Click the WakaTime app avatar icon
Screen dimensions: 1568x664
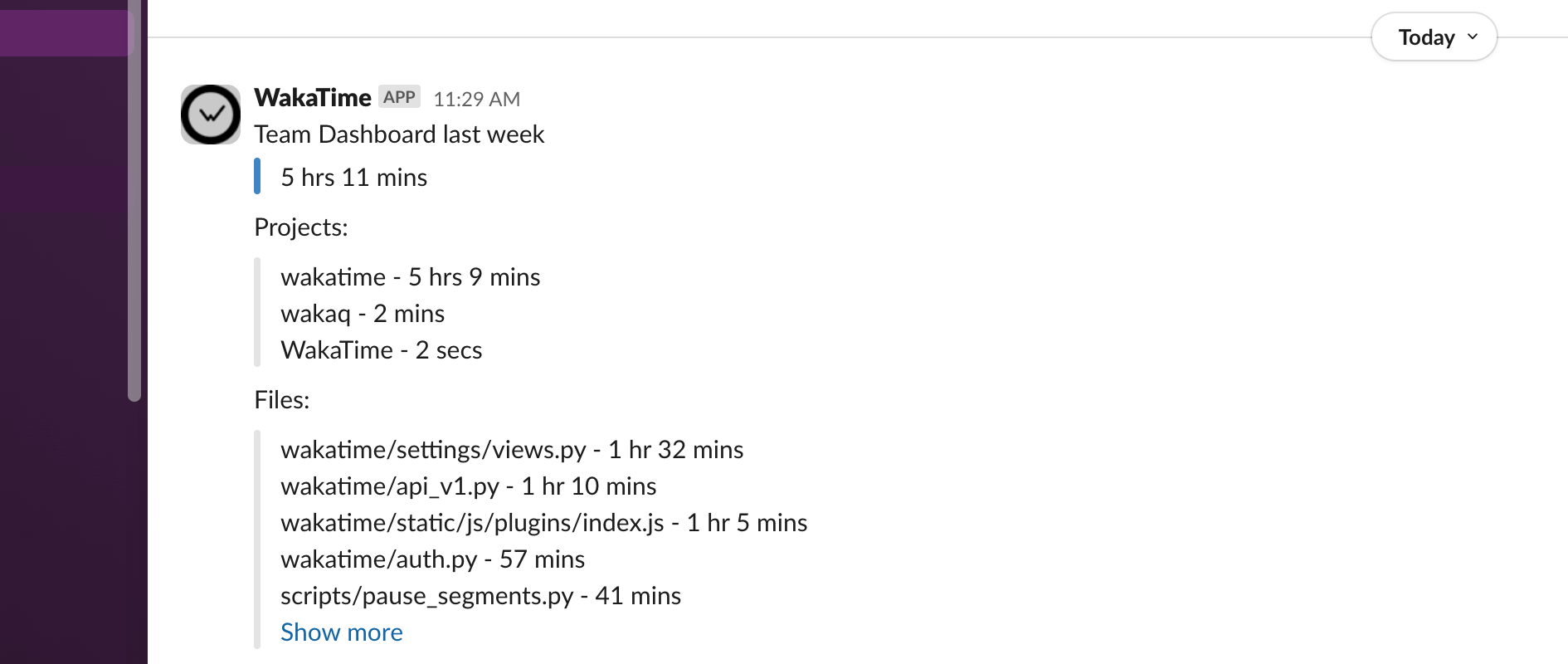point(211,115)
